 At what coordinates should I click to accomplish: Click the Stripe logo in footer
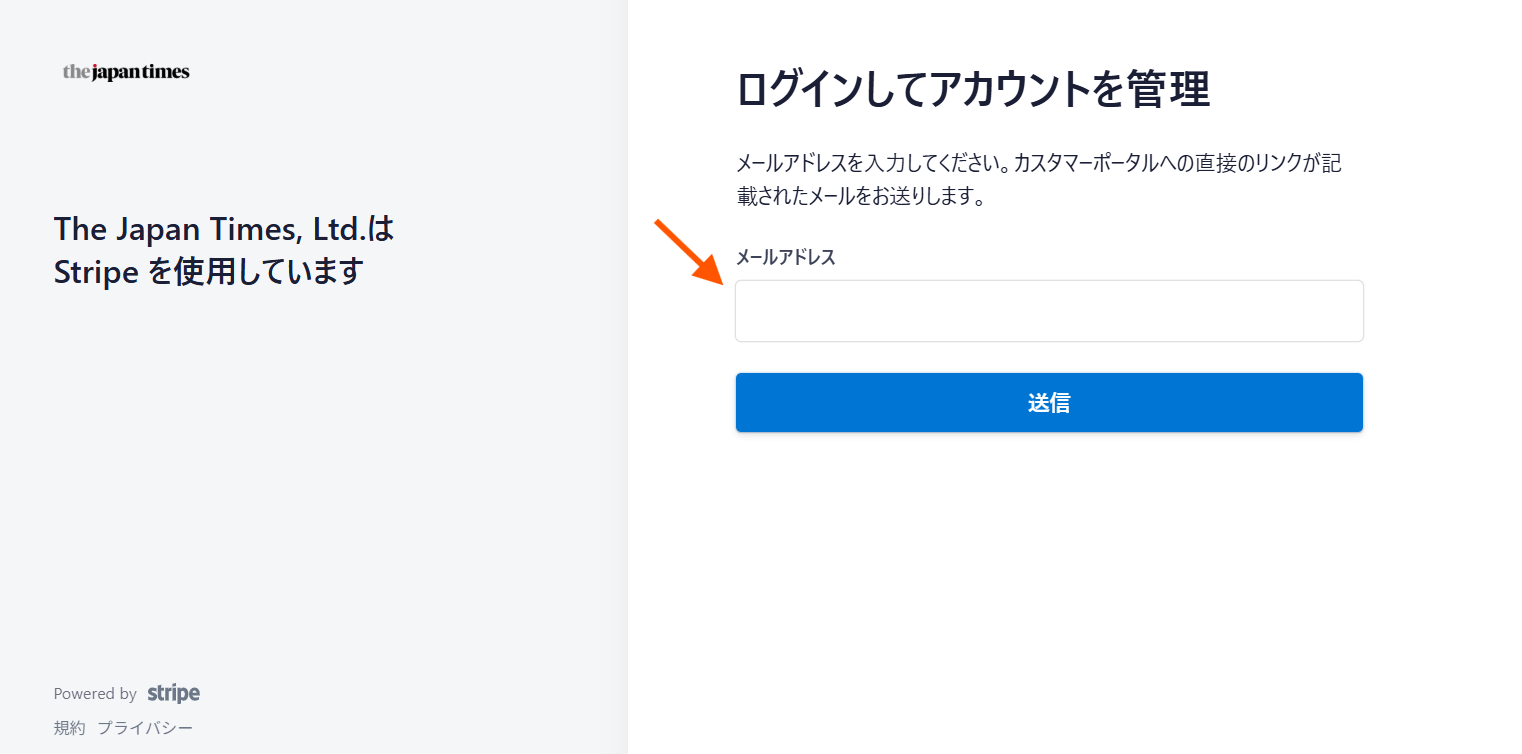coord(173,693)
